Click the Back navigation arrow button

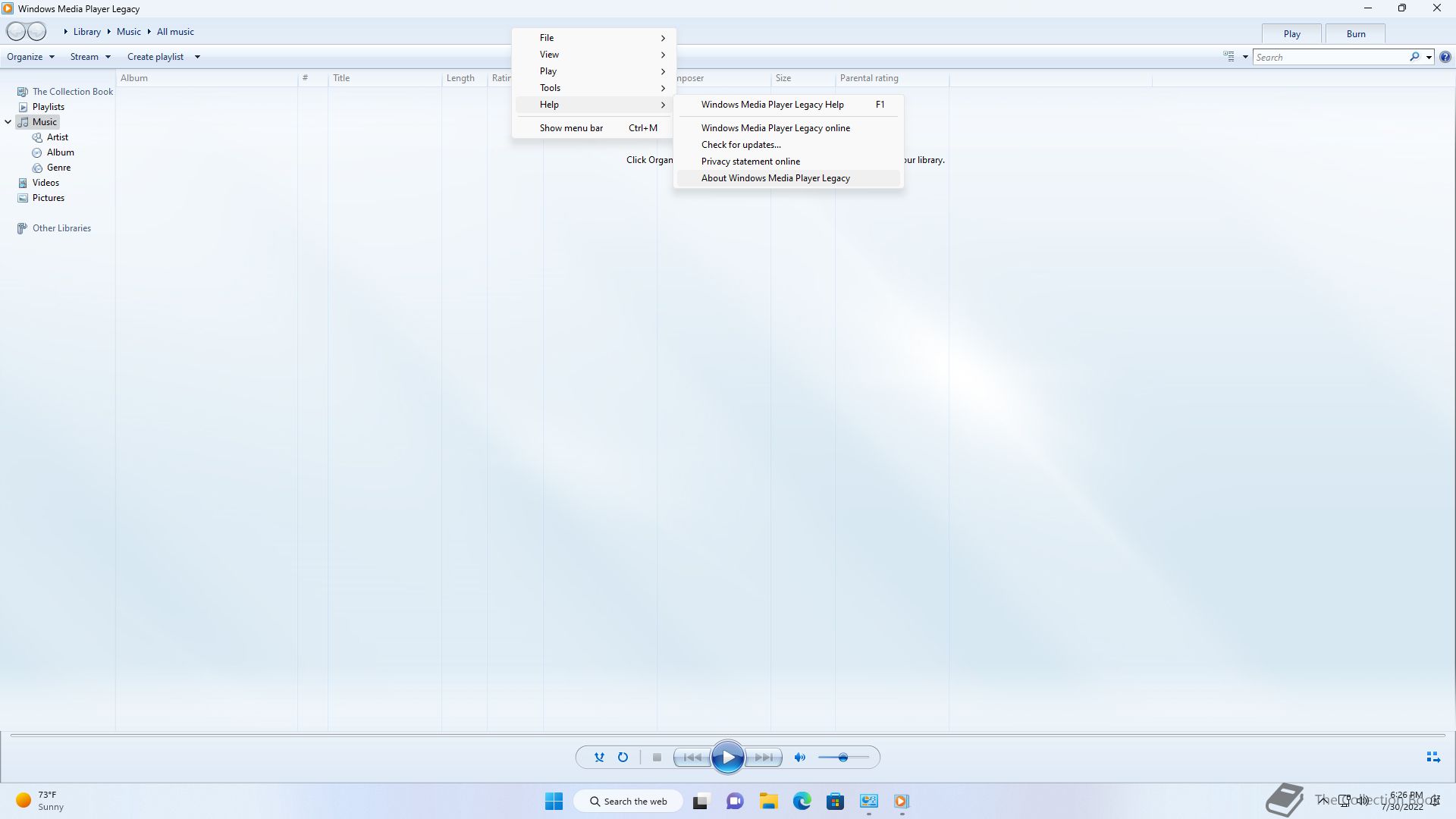(x=16, y=32)
